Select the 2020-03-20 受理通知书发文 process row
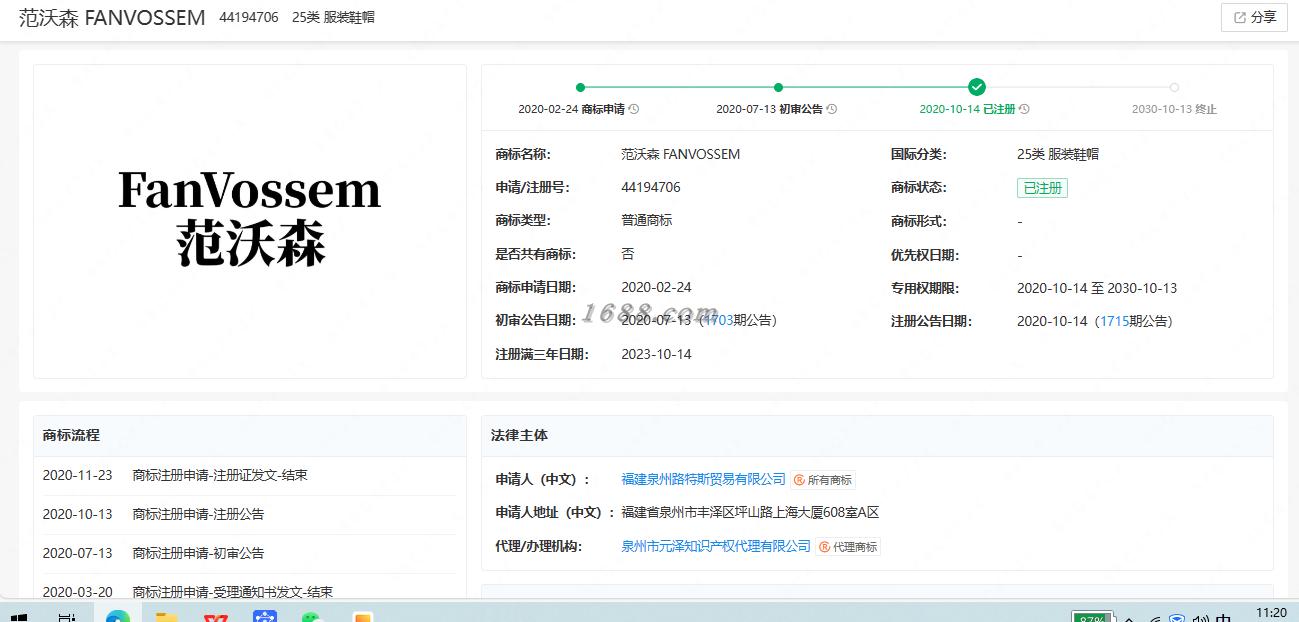This screenshot has height=622, width=1299. pyautogui.click(x=249, y=591)
